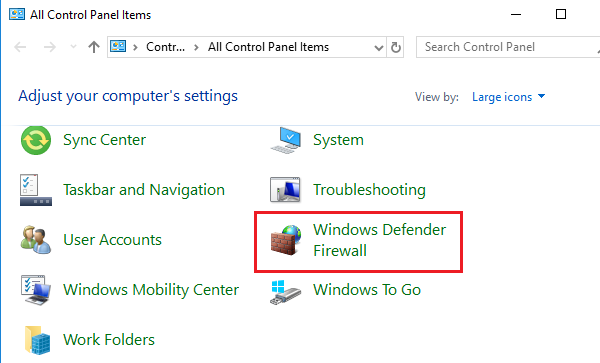600x363 pixels.
Task: Click the System computer monitor icon
Action: (286, 140)
